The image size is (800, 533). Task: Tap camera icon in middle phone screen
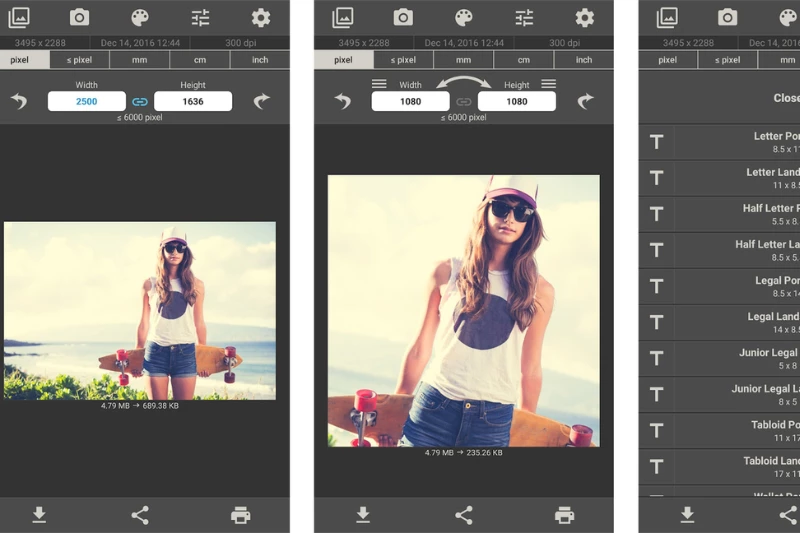click(x=403, y=18)
